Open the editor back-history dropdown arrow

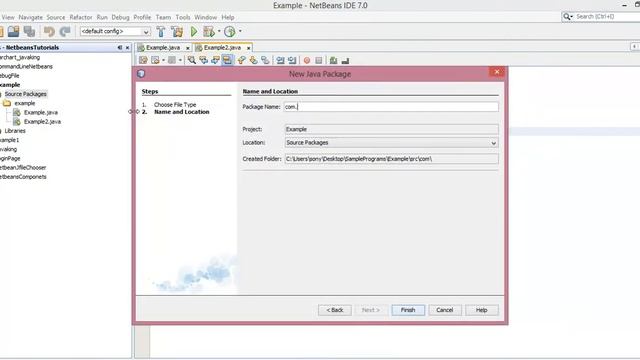(x=163, y=60)
